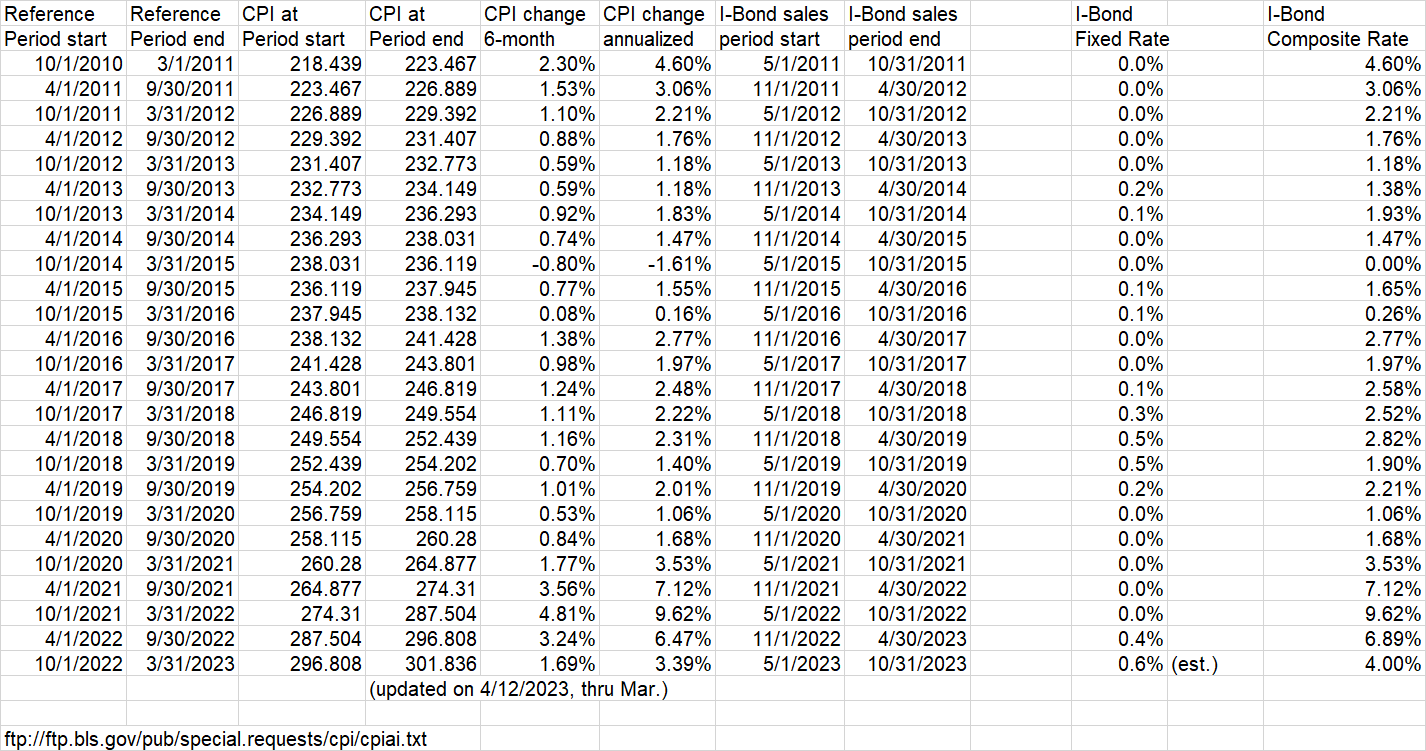
Task: Click the 9/30/2021 period end cell
Action: (x=183, y=589)
